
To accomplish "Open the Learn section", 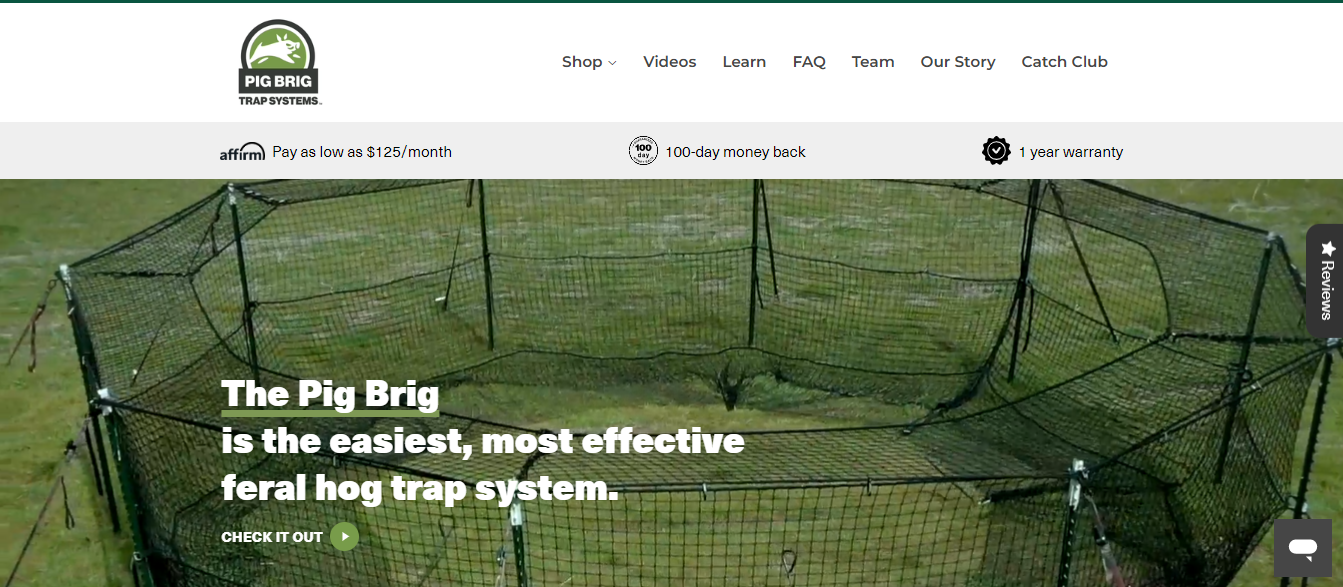I will 744,62.
